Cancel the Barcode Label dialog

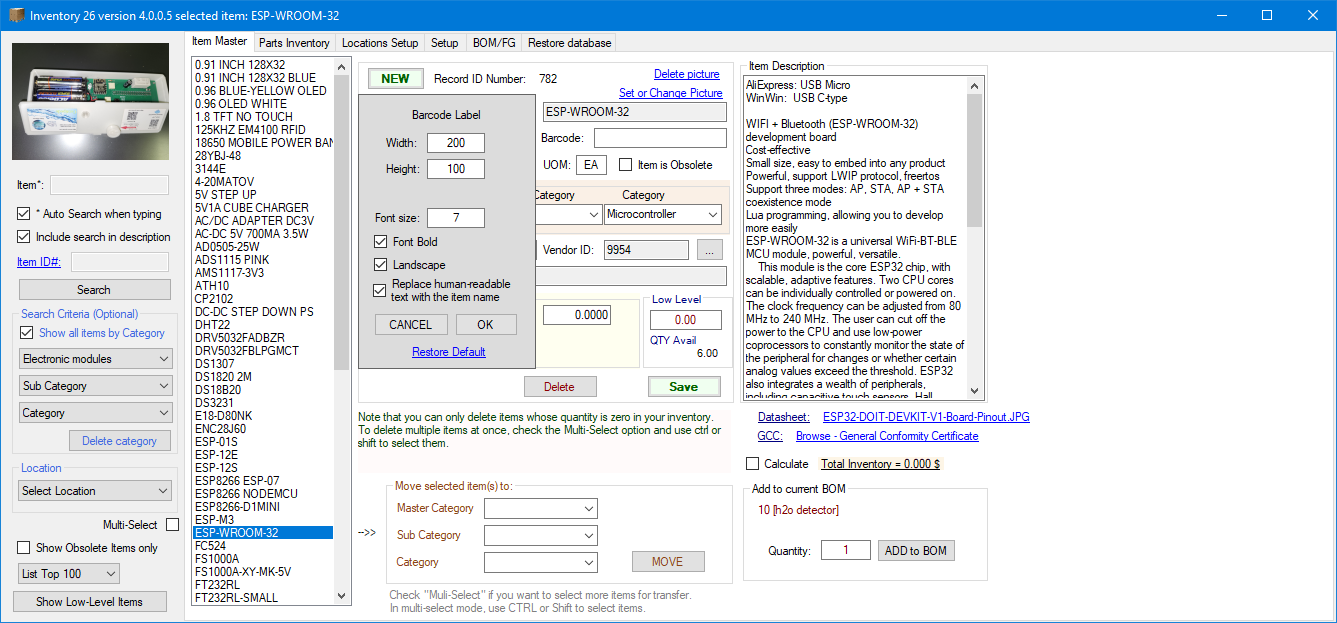point(411,325)
